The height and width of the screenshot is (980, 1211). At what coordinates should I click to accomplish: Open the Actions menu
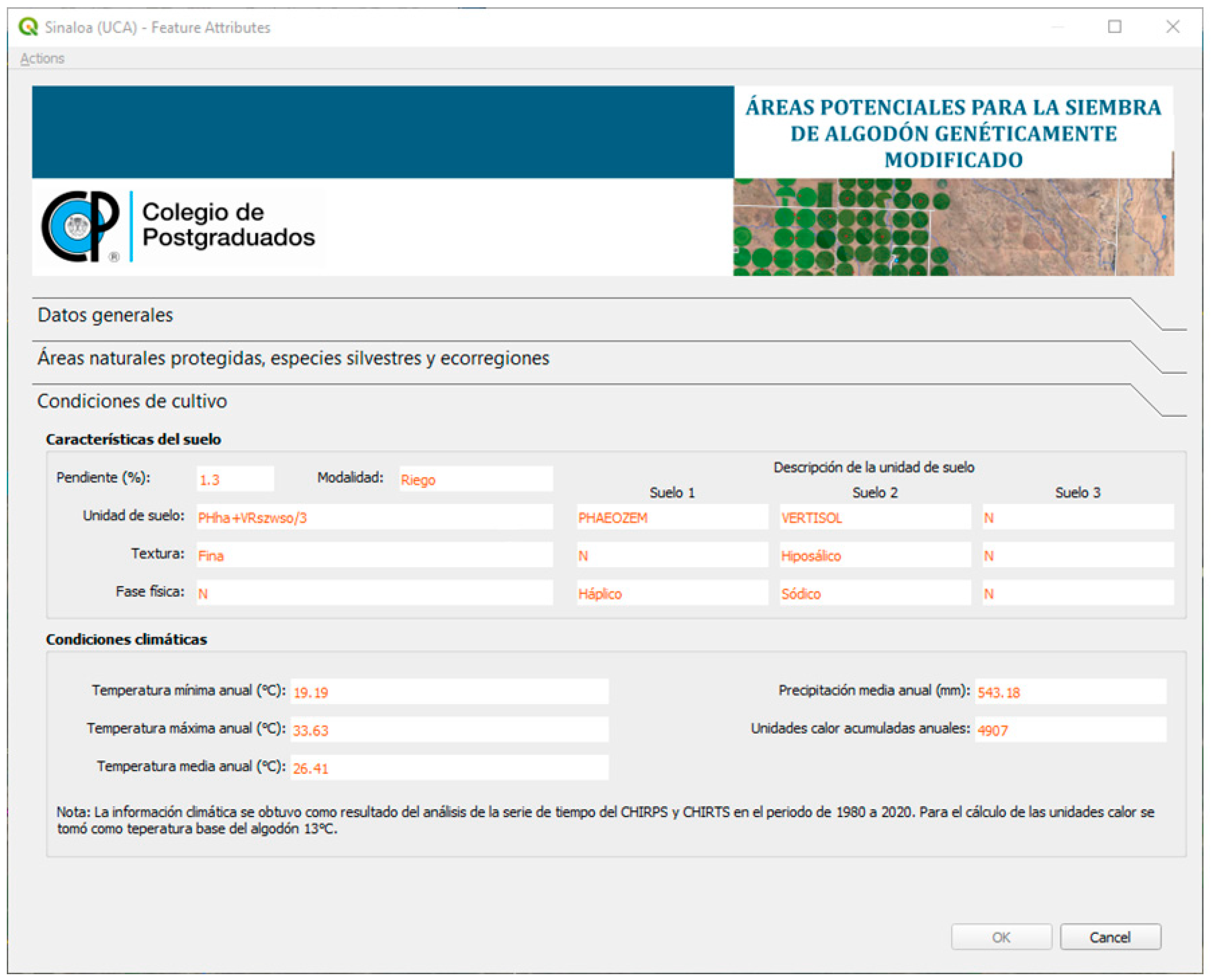click(x=42, y=58)
